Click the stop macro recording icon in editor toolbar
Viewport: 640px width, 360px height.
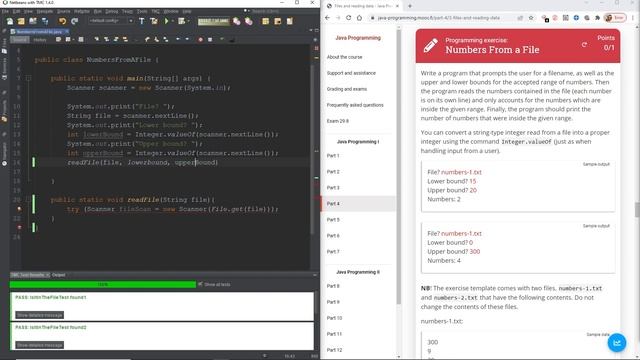pyautogui.click(x=210, y=40)
